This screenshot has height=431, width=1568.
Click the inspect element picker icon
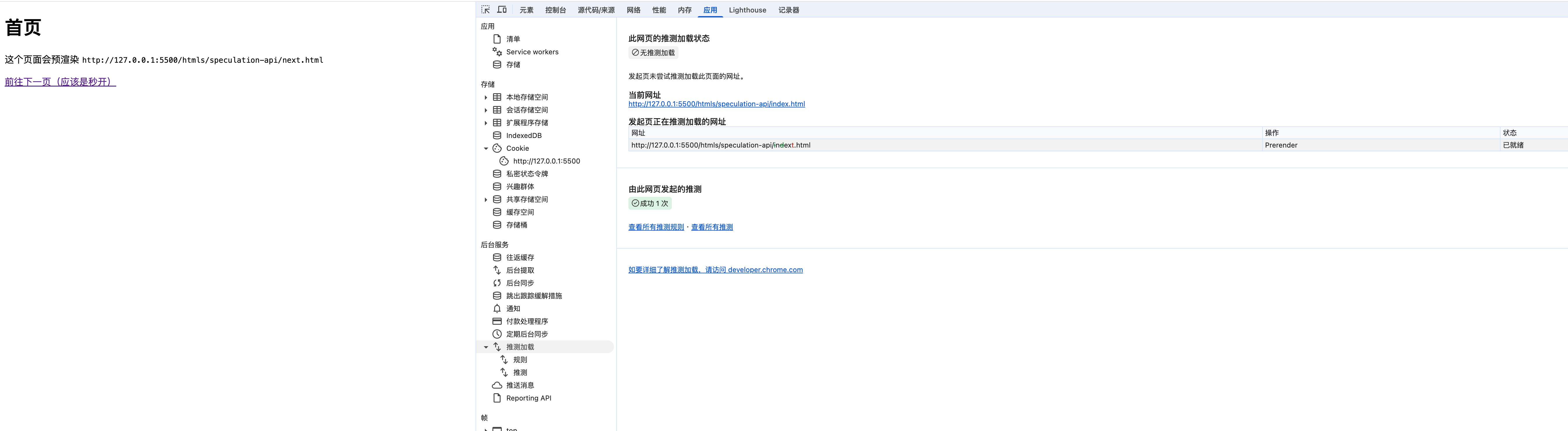tap(485, 10)
